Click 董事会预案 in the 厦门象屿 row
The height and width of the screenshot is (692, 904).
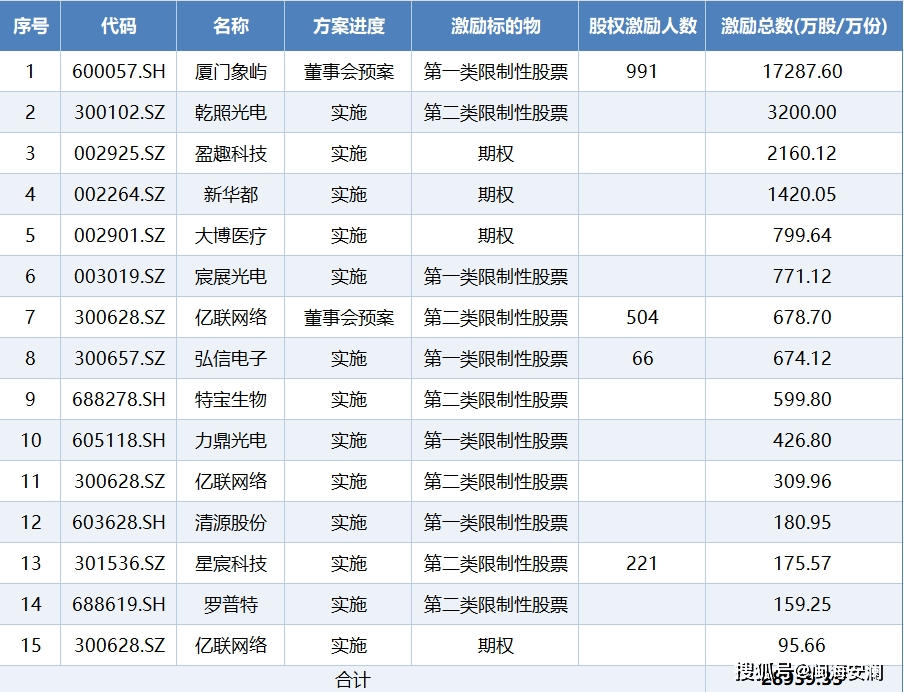point(349,72)
